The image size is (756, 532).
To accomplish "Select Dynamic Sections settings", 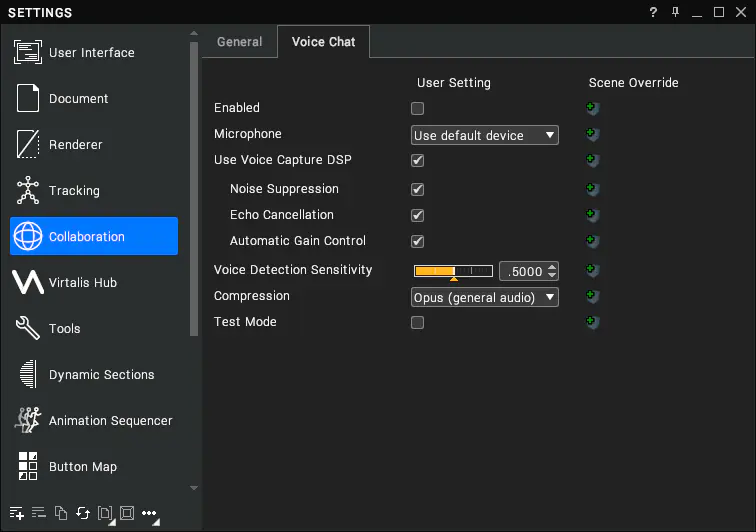I will coord(94,374).
